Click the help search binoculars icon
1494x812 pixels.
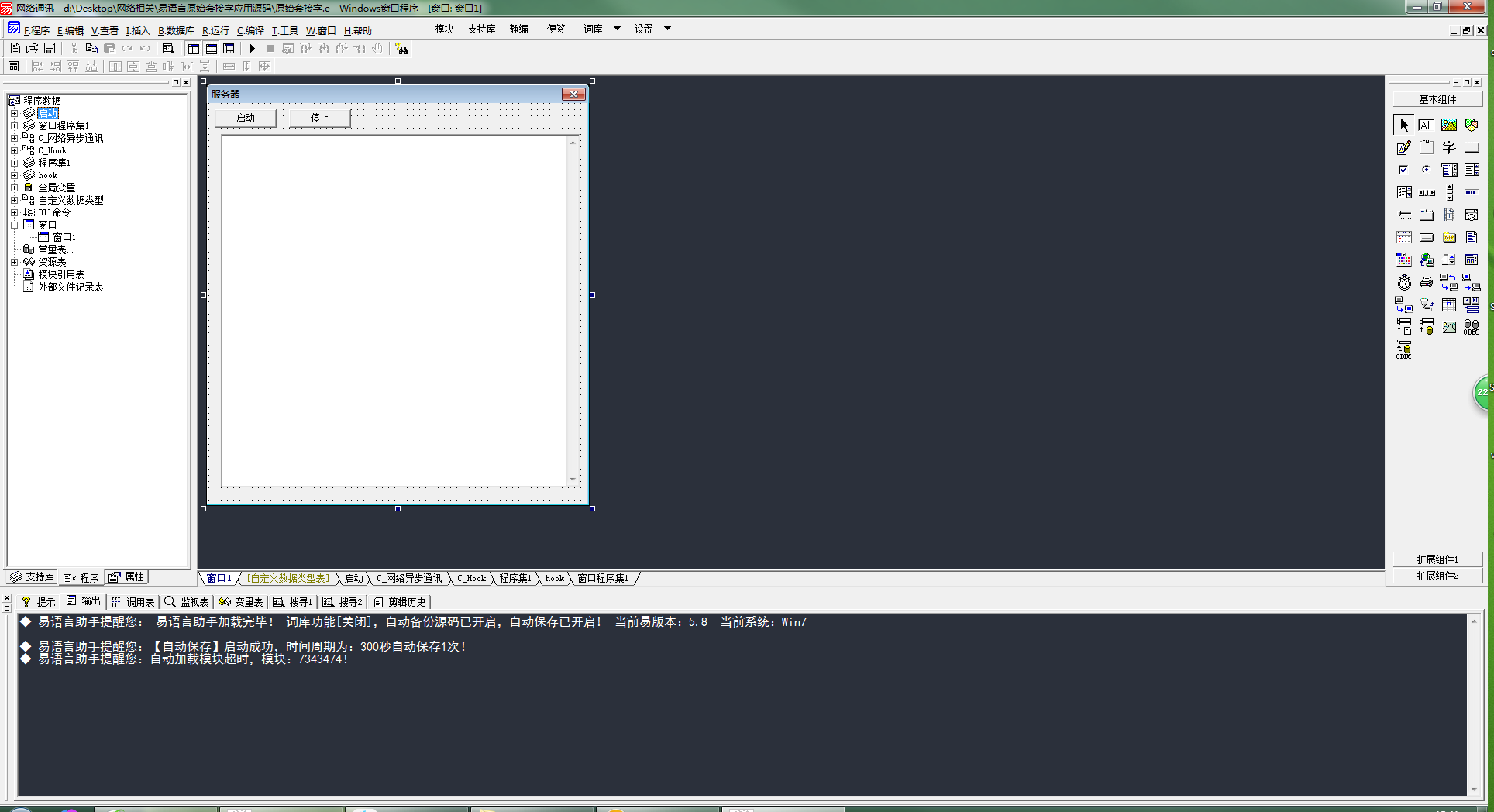click(x=401, y=49)
